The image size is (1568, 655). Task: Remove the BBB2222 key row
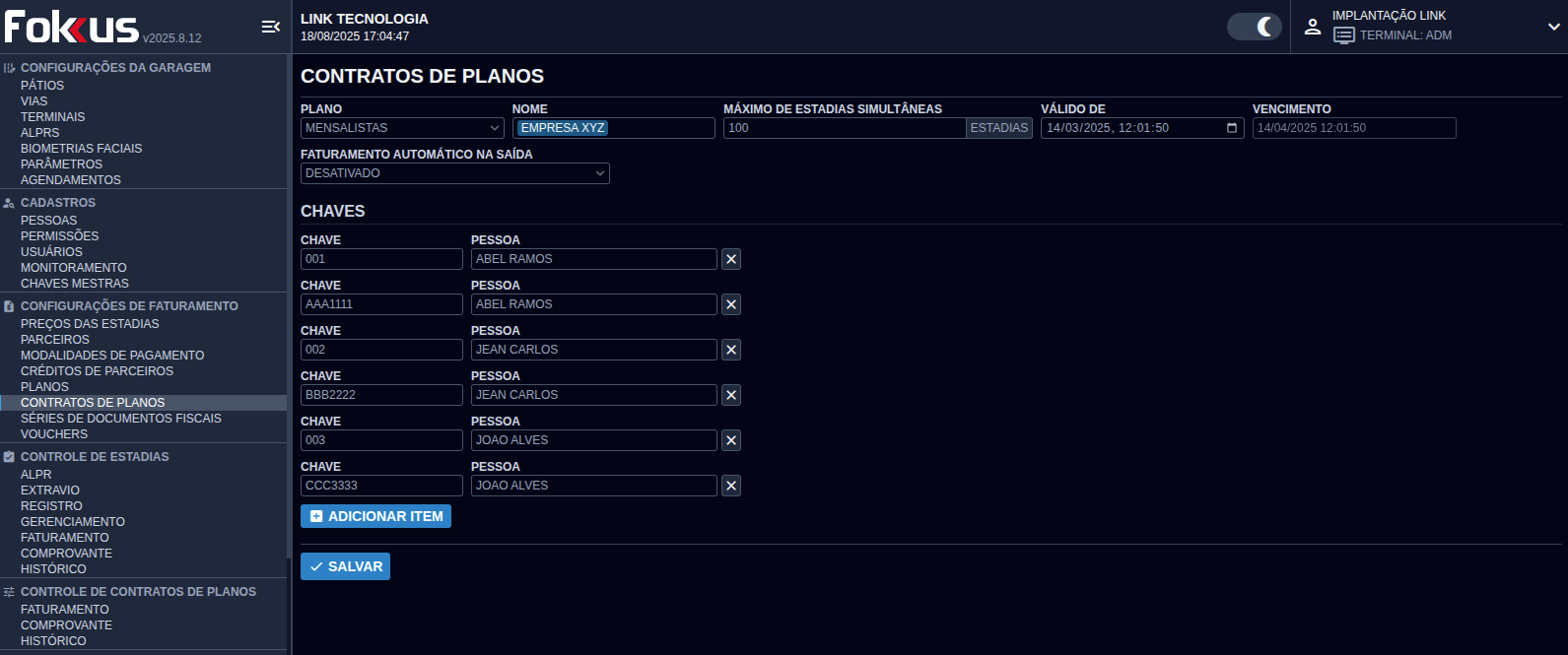[x=731, y=395]
